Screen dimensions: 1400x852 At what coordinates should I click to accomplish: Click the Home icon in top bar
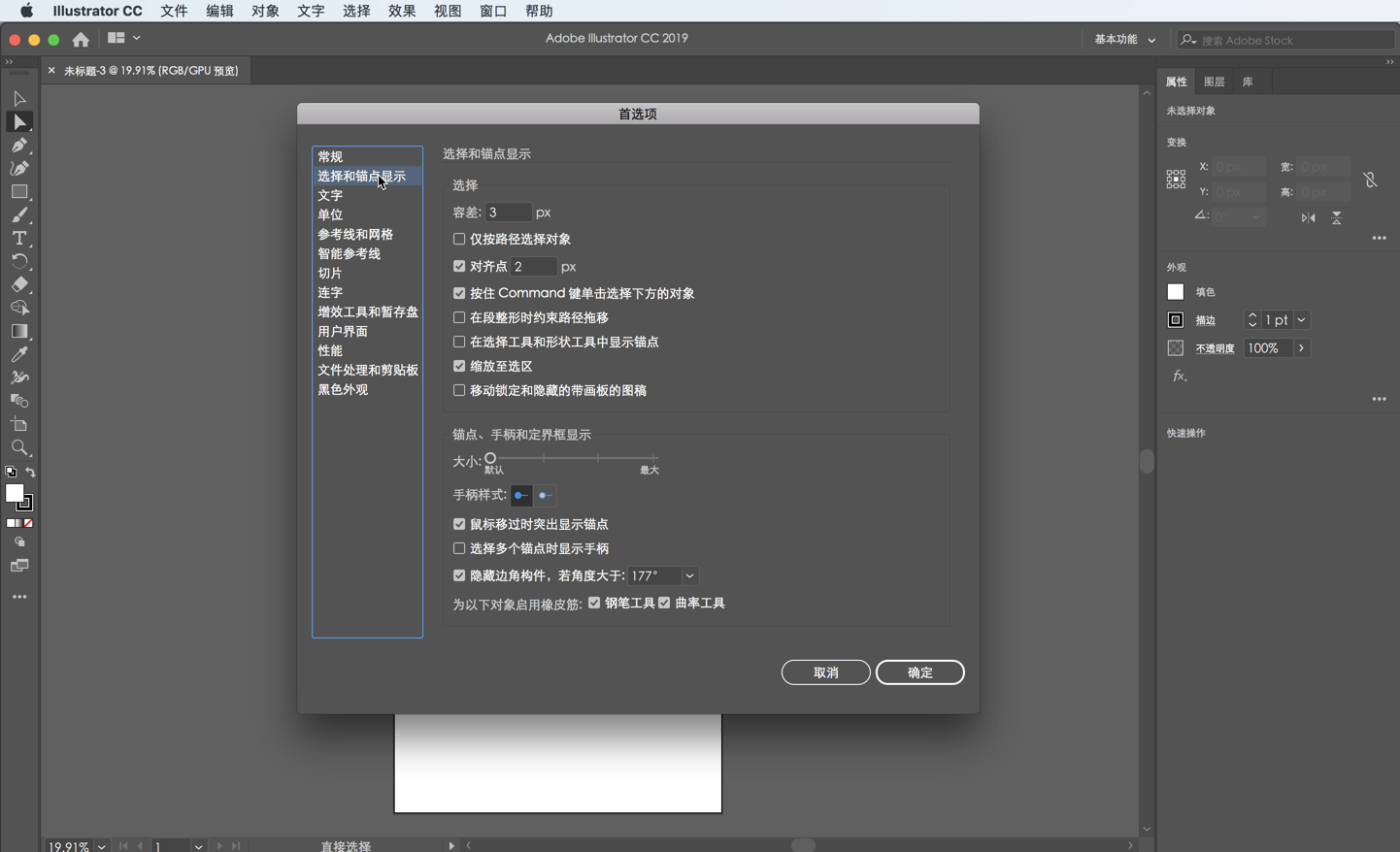click(81, 40)
